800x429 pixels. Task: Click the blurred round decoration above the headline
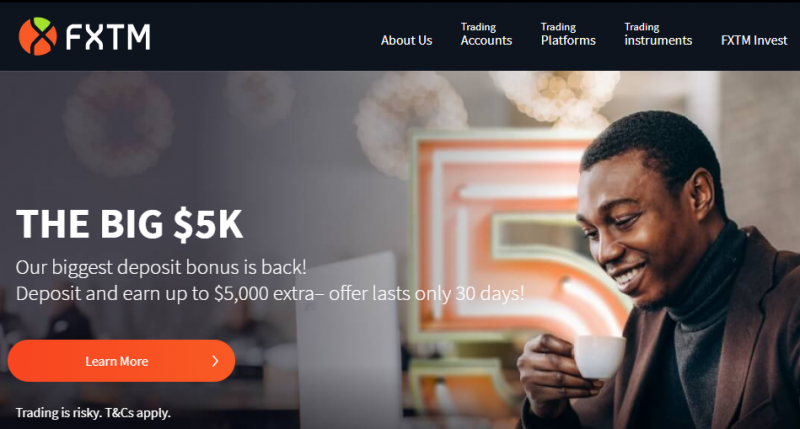[x=118, y=122]
